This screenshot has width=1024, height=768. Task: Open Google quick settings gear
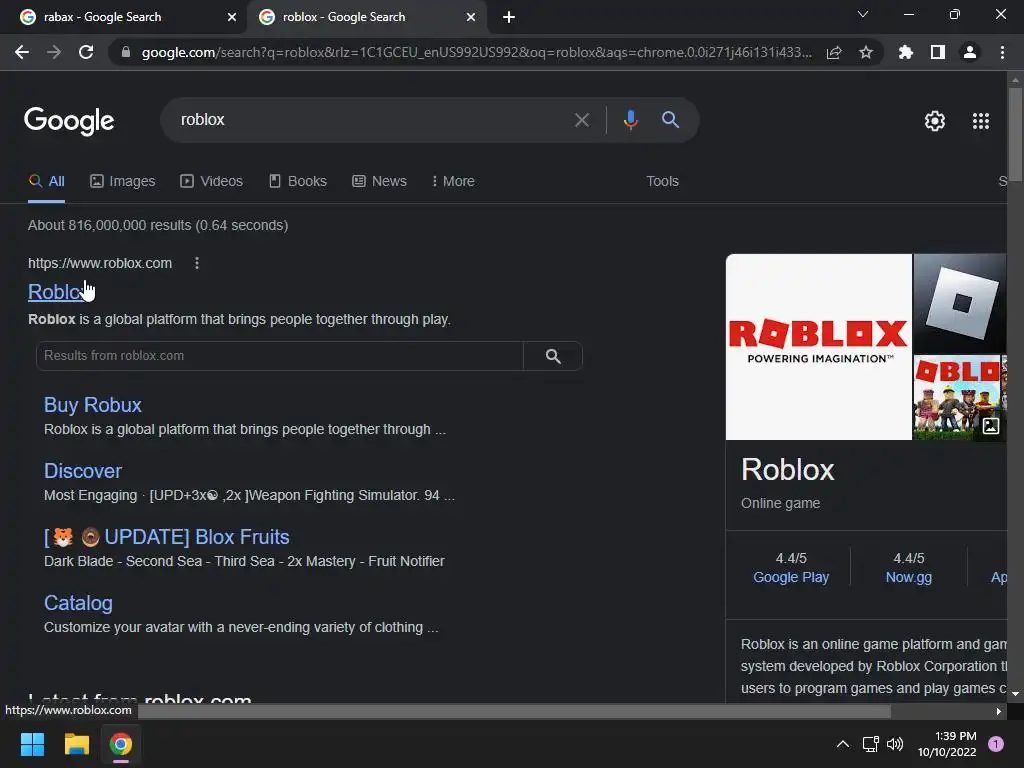(935, 121)
